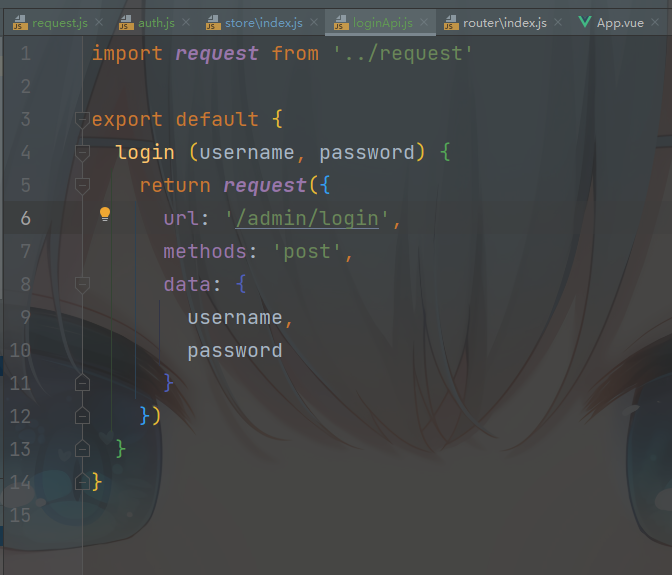Image resolution: width=672 pixels, height=575 pixels.
Task: Click the fold end marker on line 11
Action: click(82, 383)
